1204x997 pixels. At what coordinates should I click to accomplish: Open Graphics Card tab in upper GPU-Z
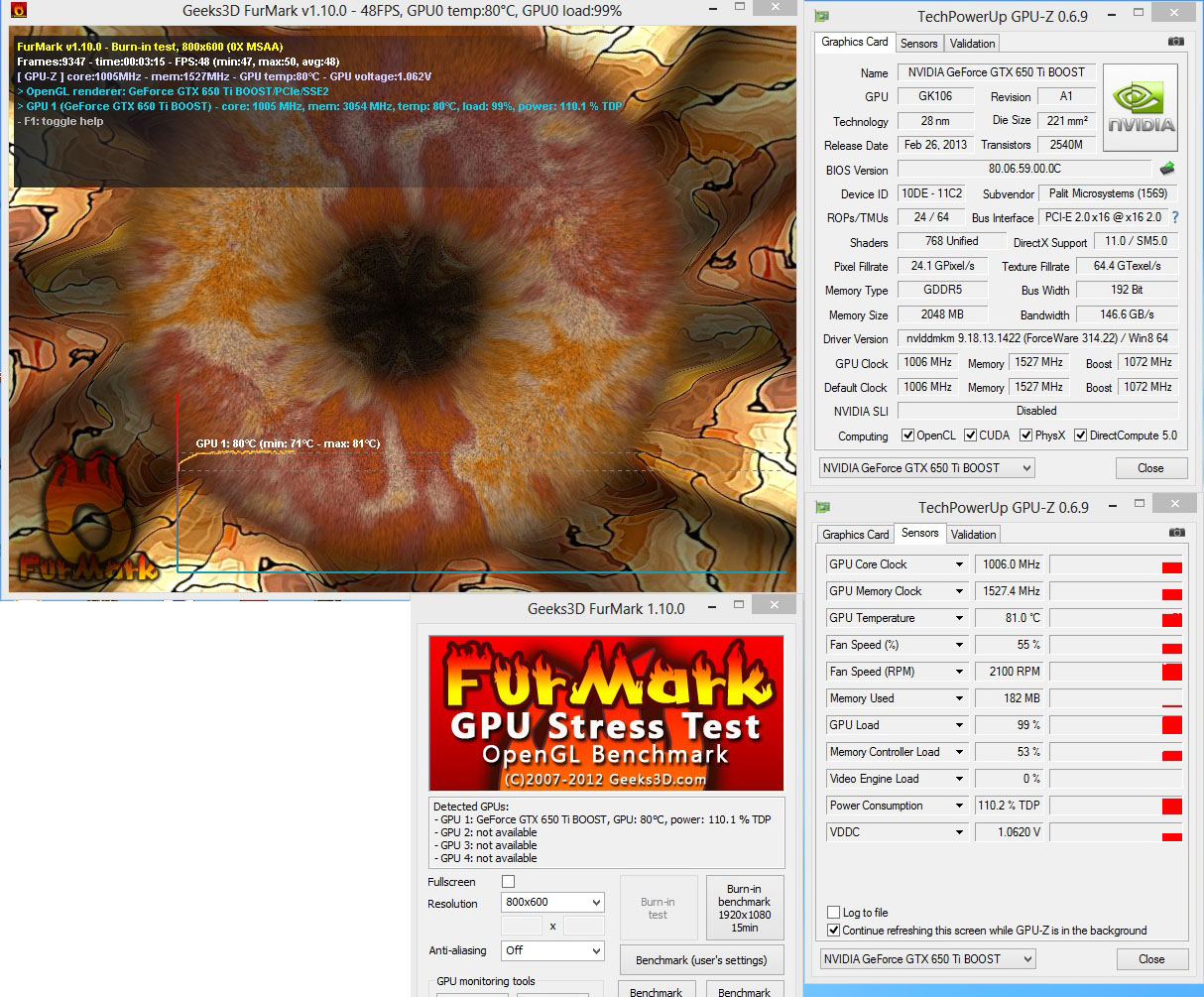(854, 42)
